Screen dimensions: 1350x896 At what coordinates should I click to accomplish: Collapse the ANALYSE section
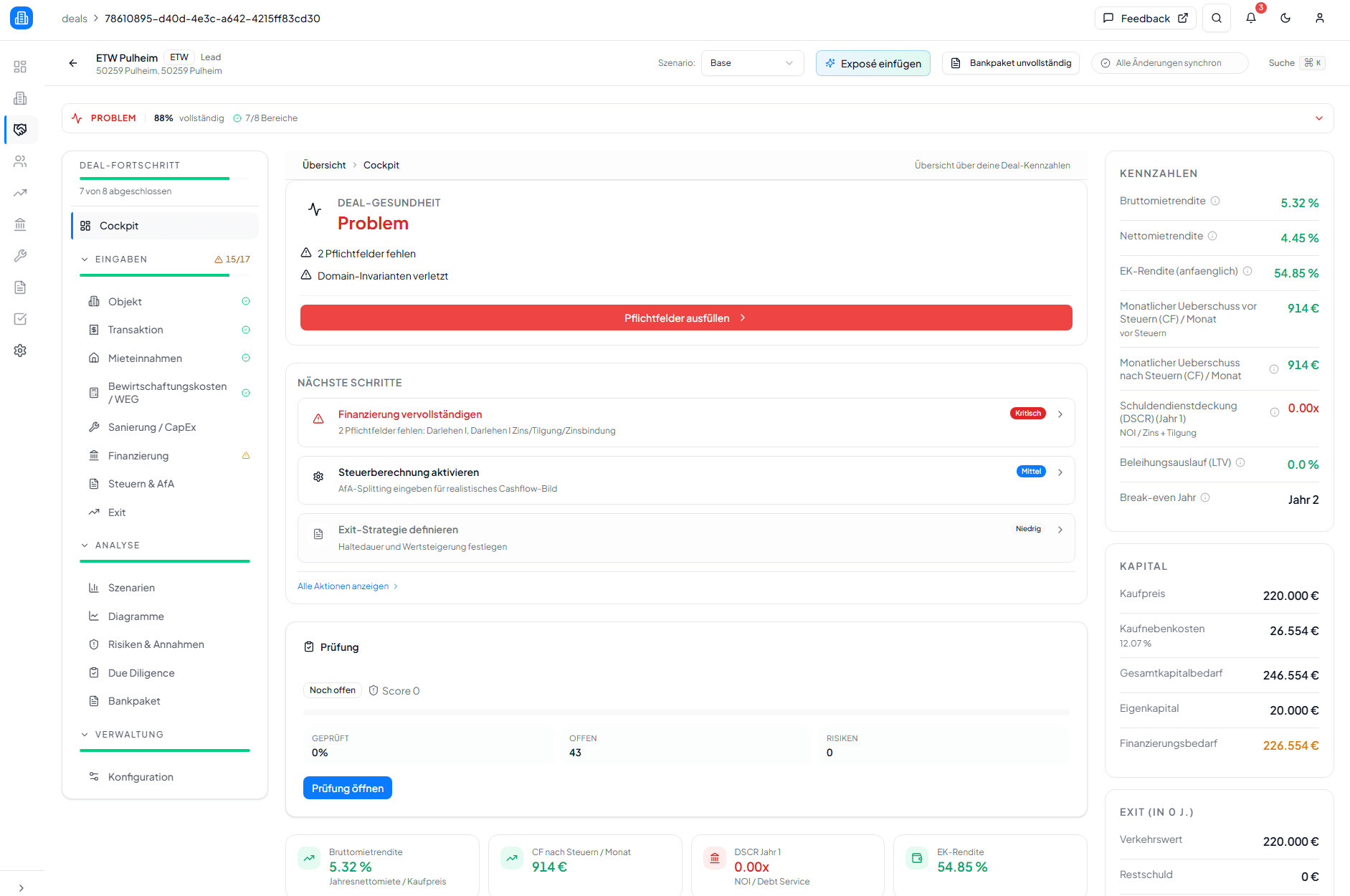pyautogui.click(x=85, y=545)
